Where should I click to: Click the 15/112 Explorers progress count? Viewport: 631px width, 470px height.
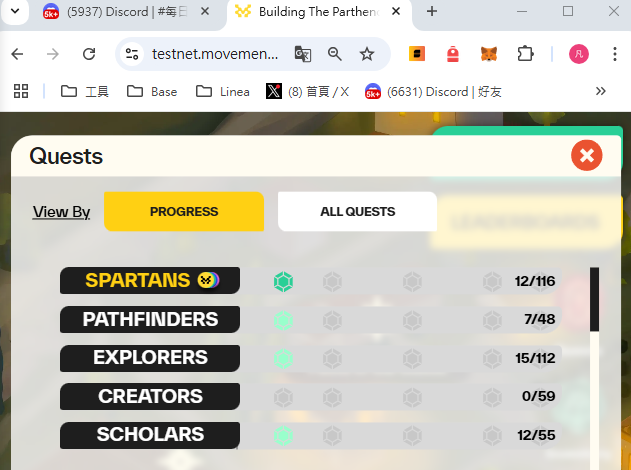point(535,358)
